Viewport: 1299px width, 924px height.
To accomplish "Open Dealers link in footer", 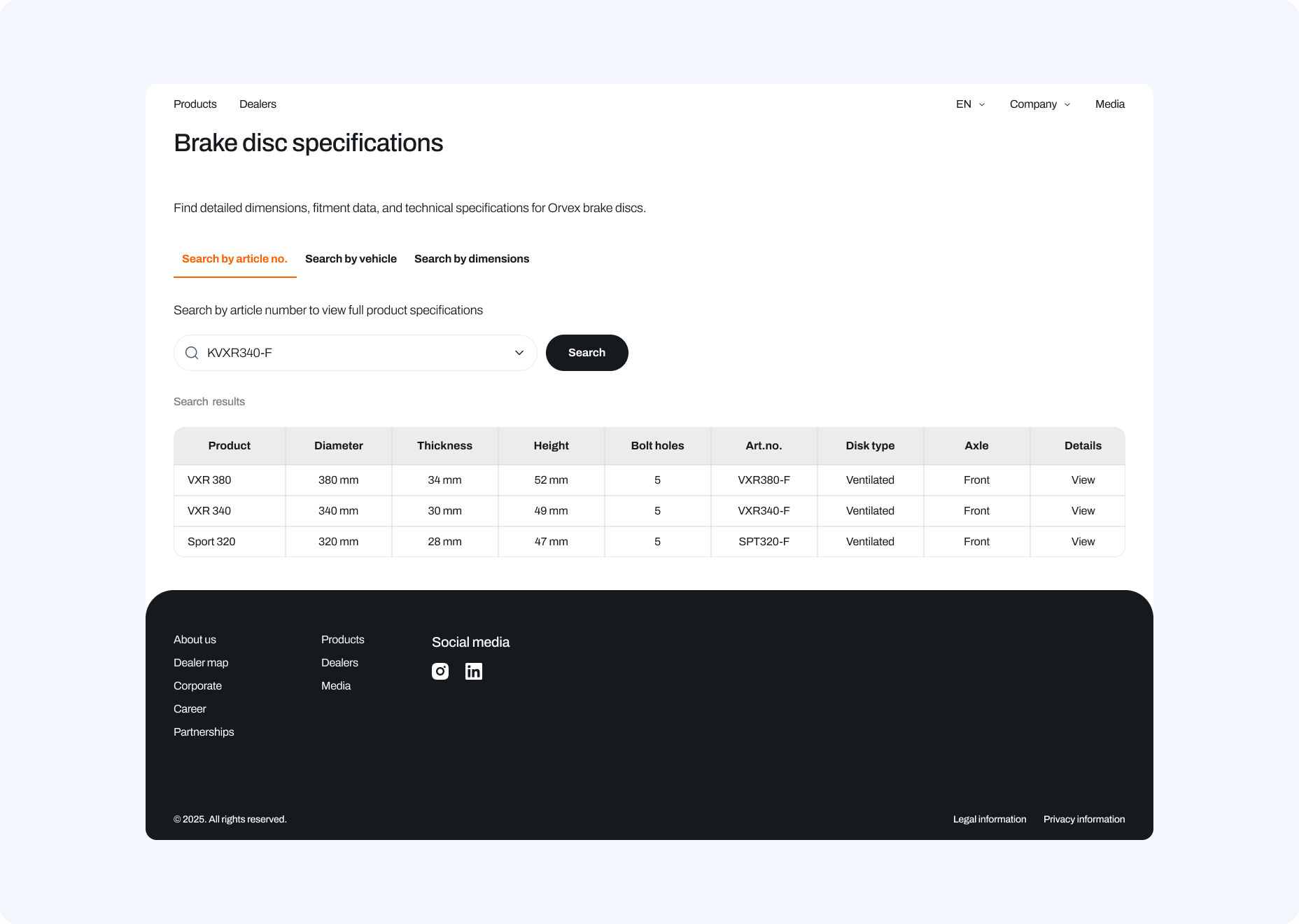I will [339, 663].
